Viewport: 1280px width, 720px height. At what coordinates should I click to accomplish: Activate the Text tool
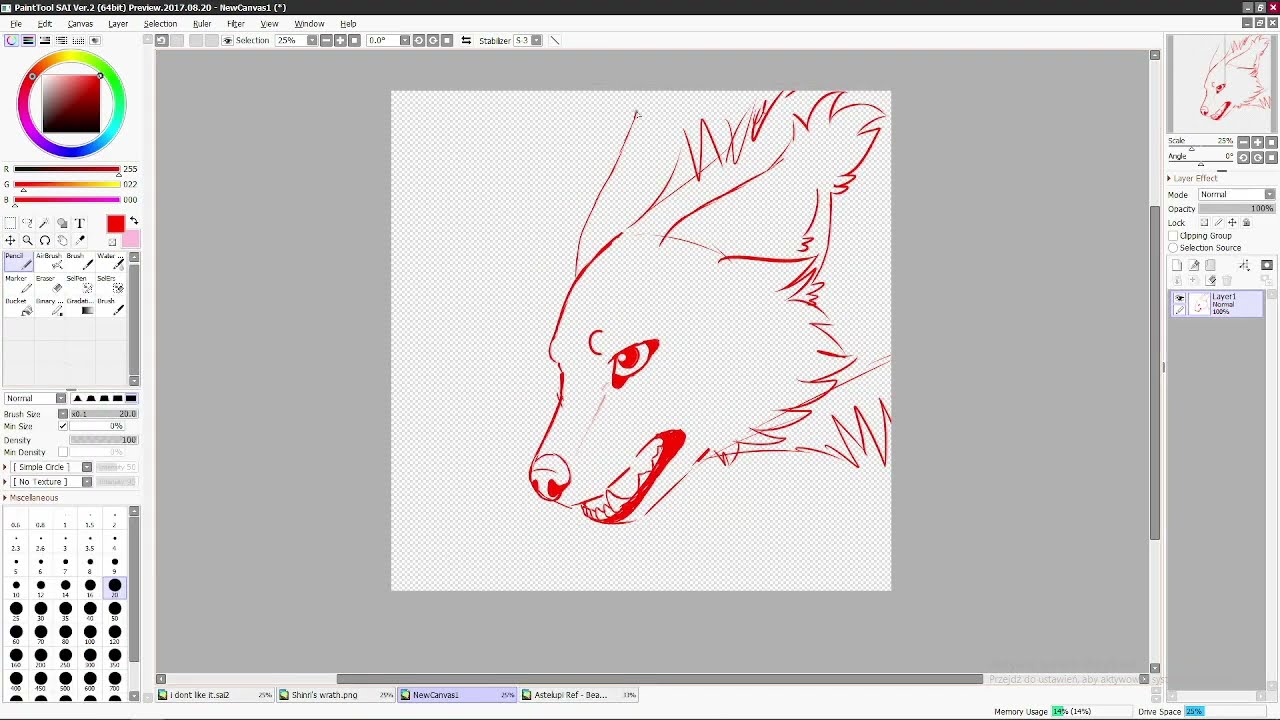[x=80, y=223]
